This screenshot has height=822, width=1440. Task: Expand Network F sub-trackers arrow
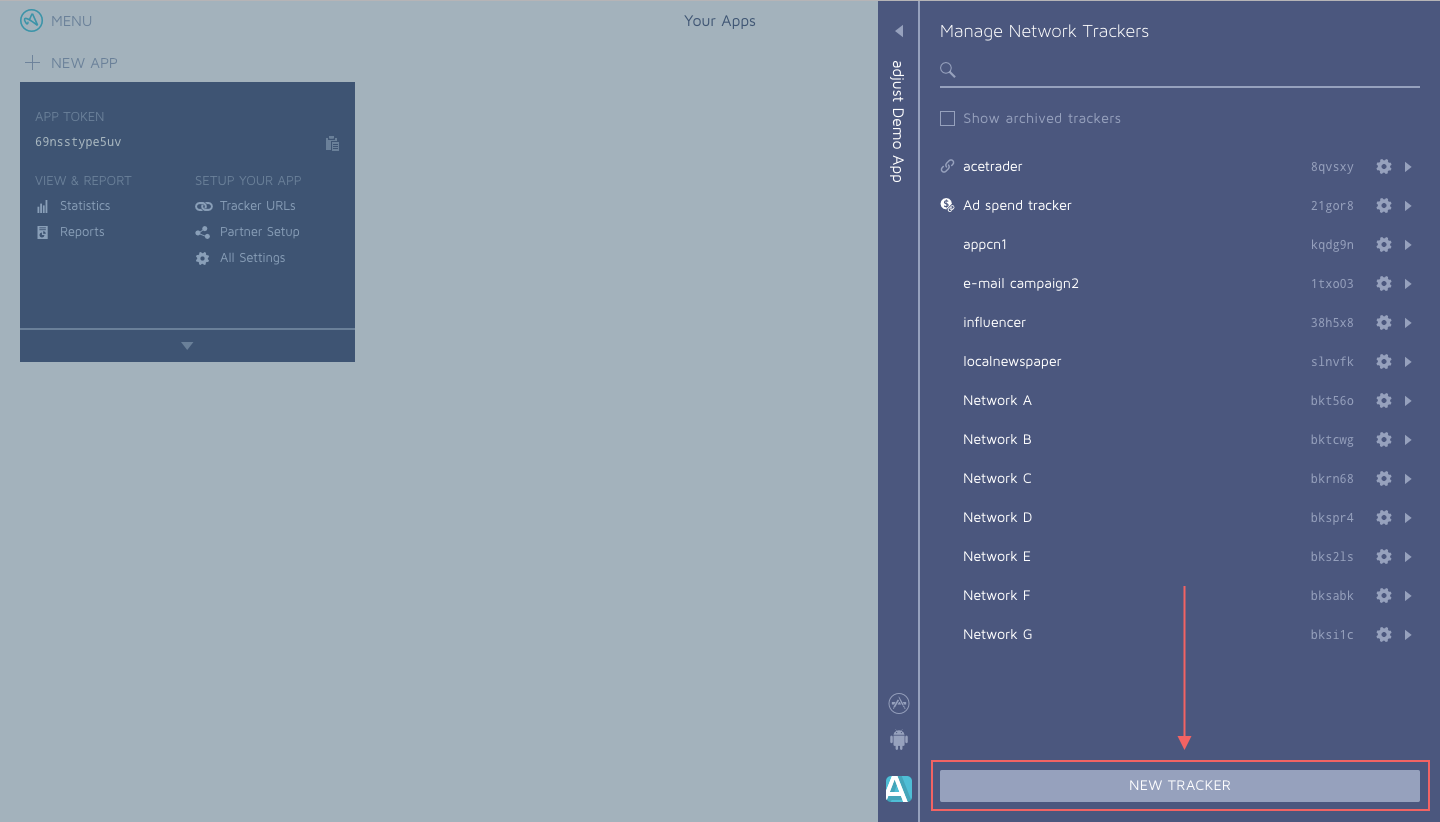[1408, 596]
